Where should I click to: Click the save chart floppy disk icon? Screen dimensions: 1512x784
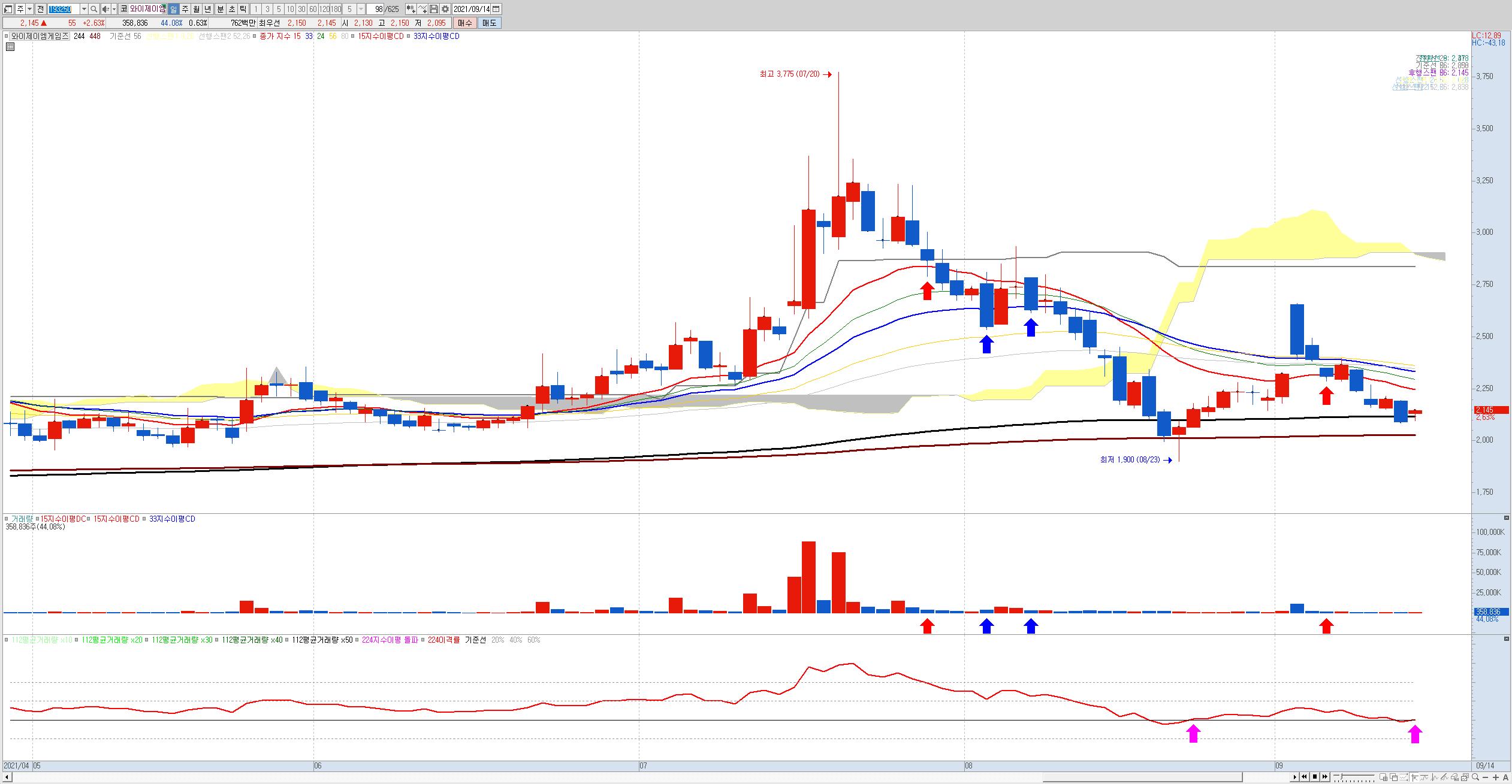click(x=434, y=9)
